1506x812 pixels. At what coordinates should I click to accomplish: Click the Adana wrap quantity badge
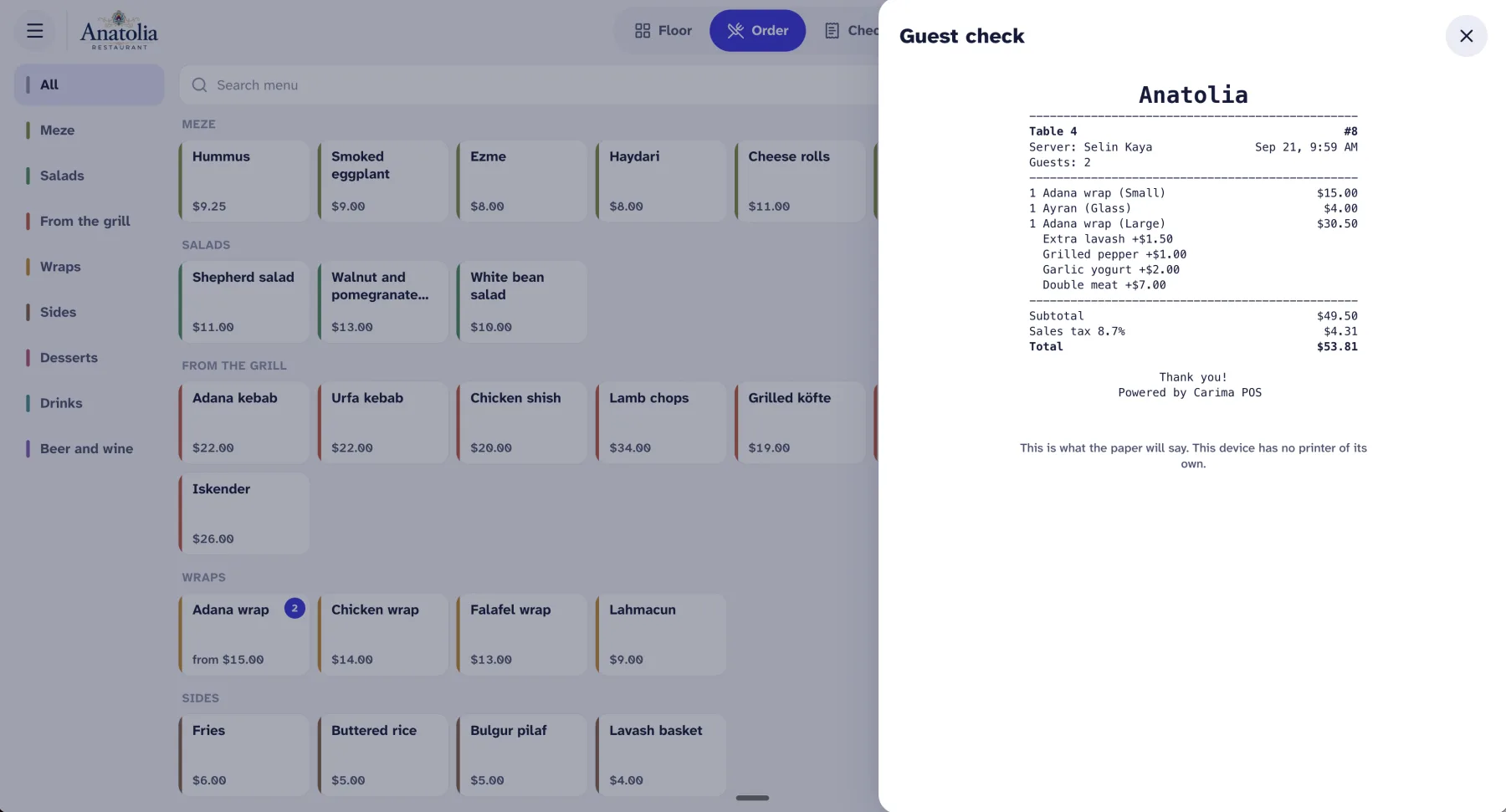(x=295, y=608)
